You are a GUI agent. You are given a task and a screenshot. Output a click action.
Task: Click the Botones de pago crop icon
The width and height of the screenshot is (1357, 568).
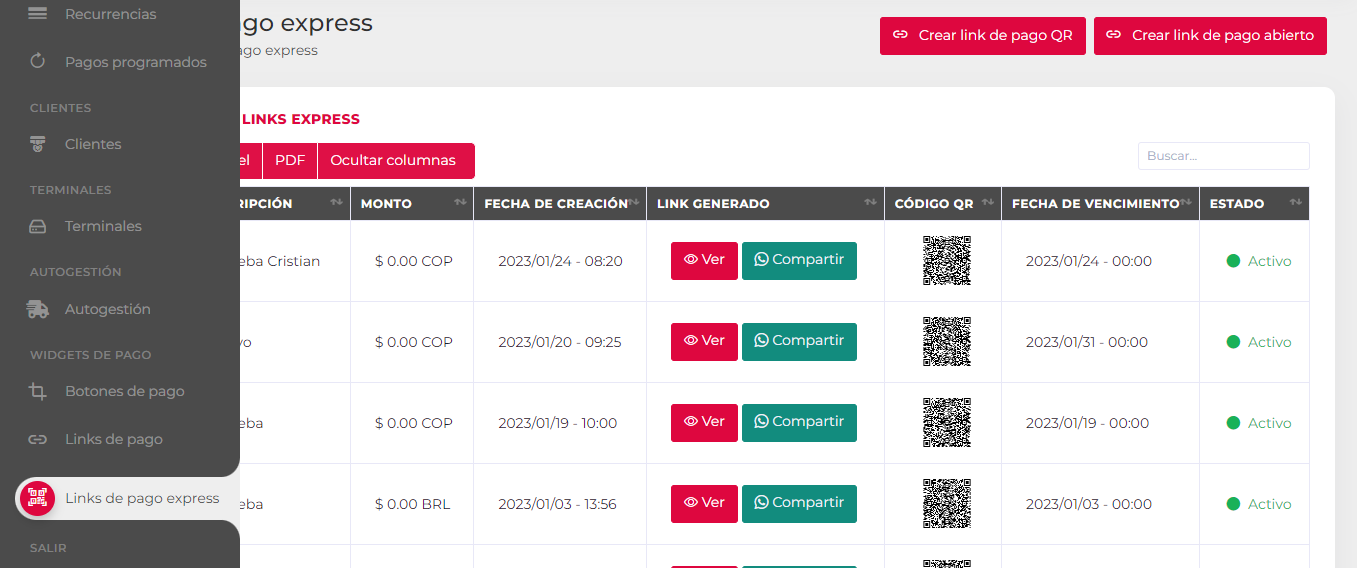(x=38, y=391)
